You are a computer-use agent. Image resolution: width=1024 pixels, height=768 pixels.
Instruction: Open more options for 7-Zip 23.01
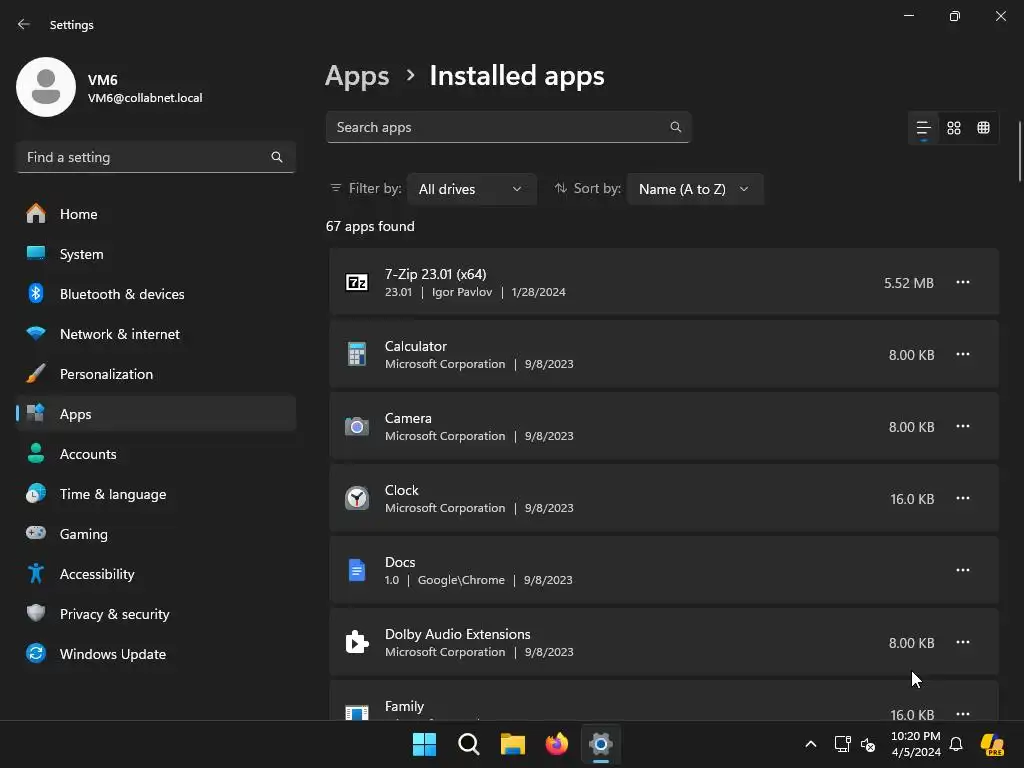pos(963,283)
